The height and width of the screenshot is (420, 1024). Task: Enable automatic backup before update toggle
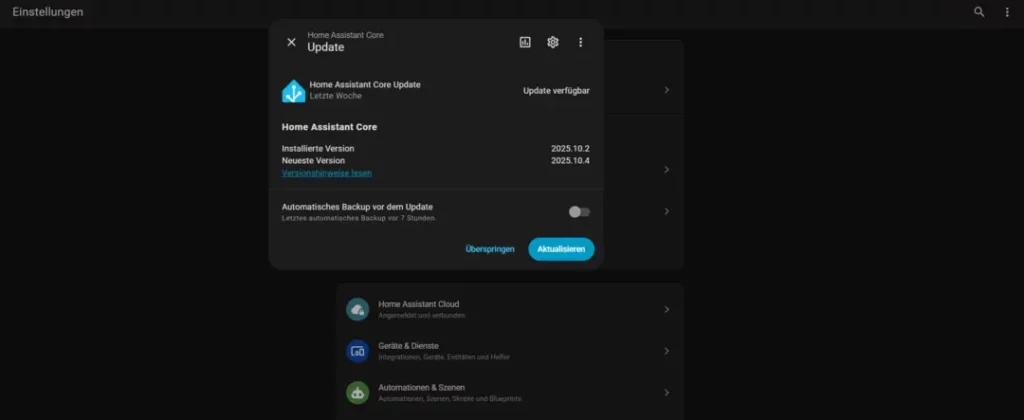(579, 211)
